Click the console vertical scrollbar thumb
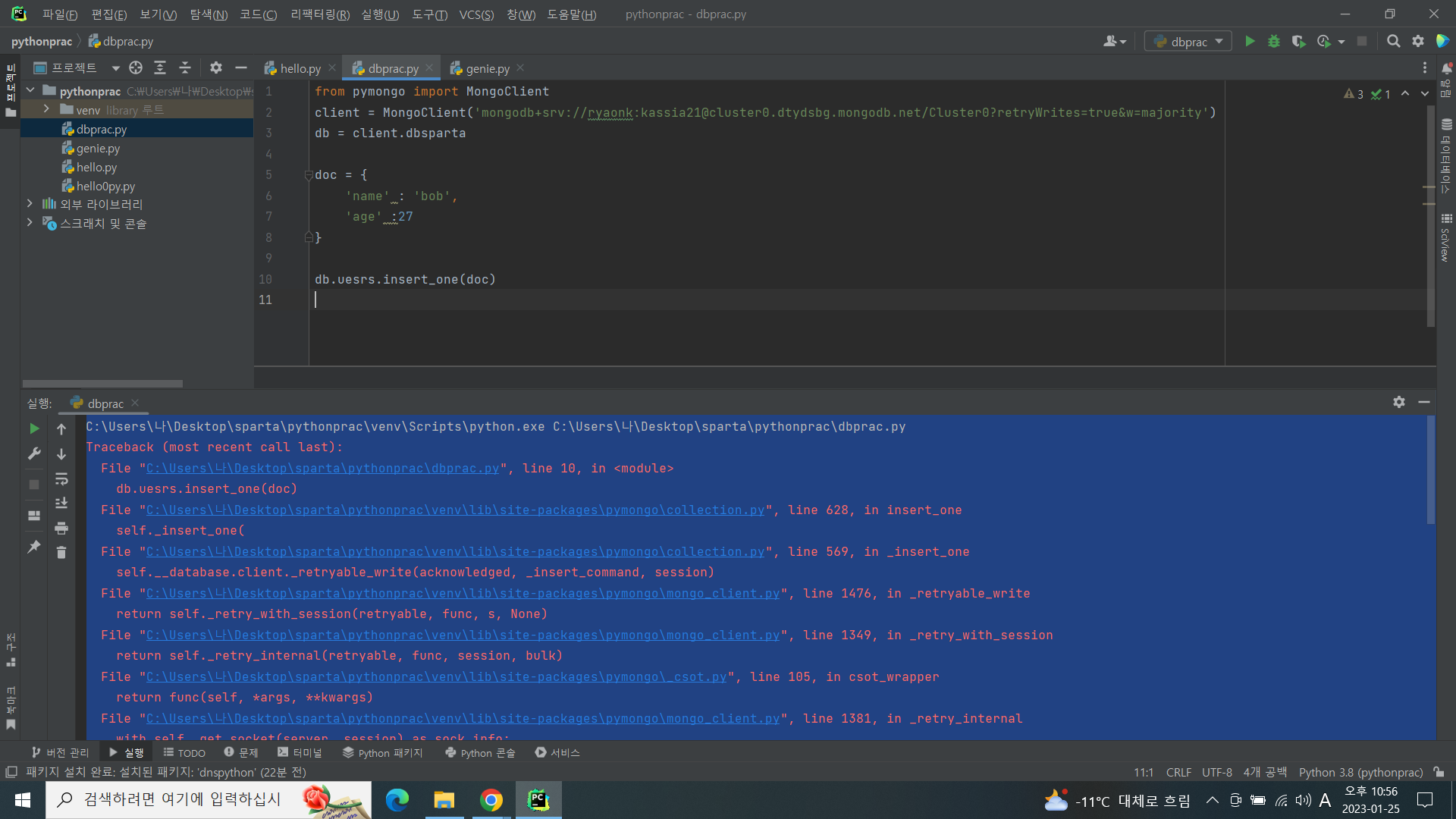Image resolution: width=1456 pixels, height=819 pixels. click(x=1431, y=470)
